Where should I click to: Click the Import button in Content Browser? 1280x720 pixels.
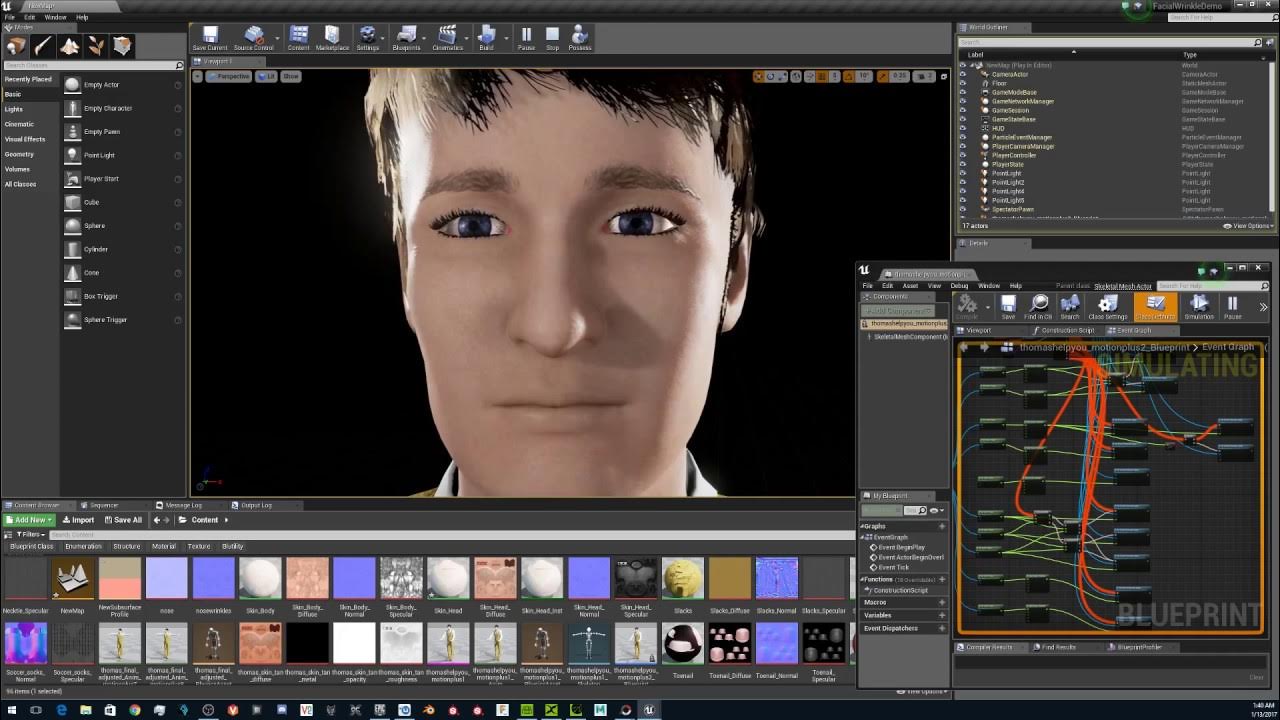78,520
